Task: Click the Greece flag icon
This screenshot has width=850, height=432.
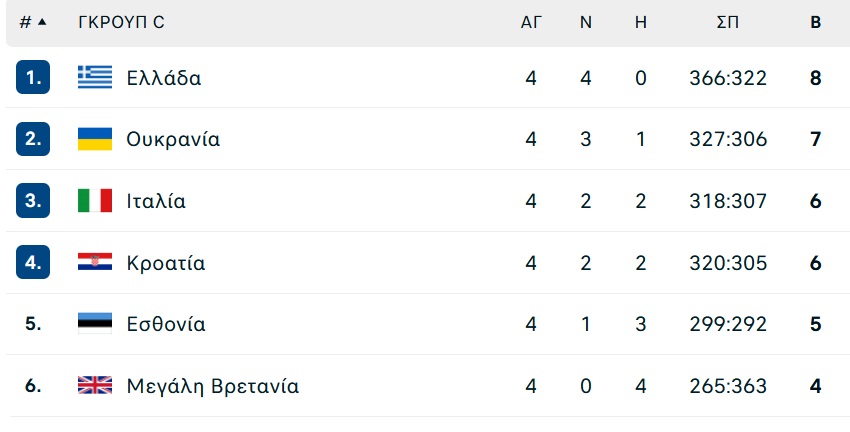Action: click(x=95, y=78)
